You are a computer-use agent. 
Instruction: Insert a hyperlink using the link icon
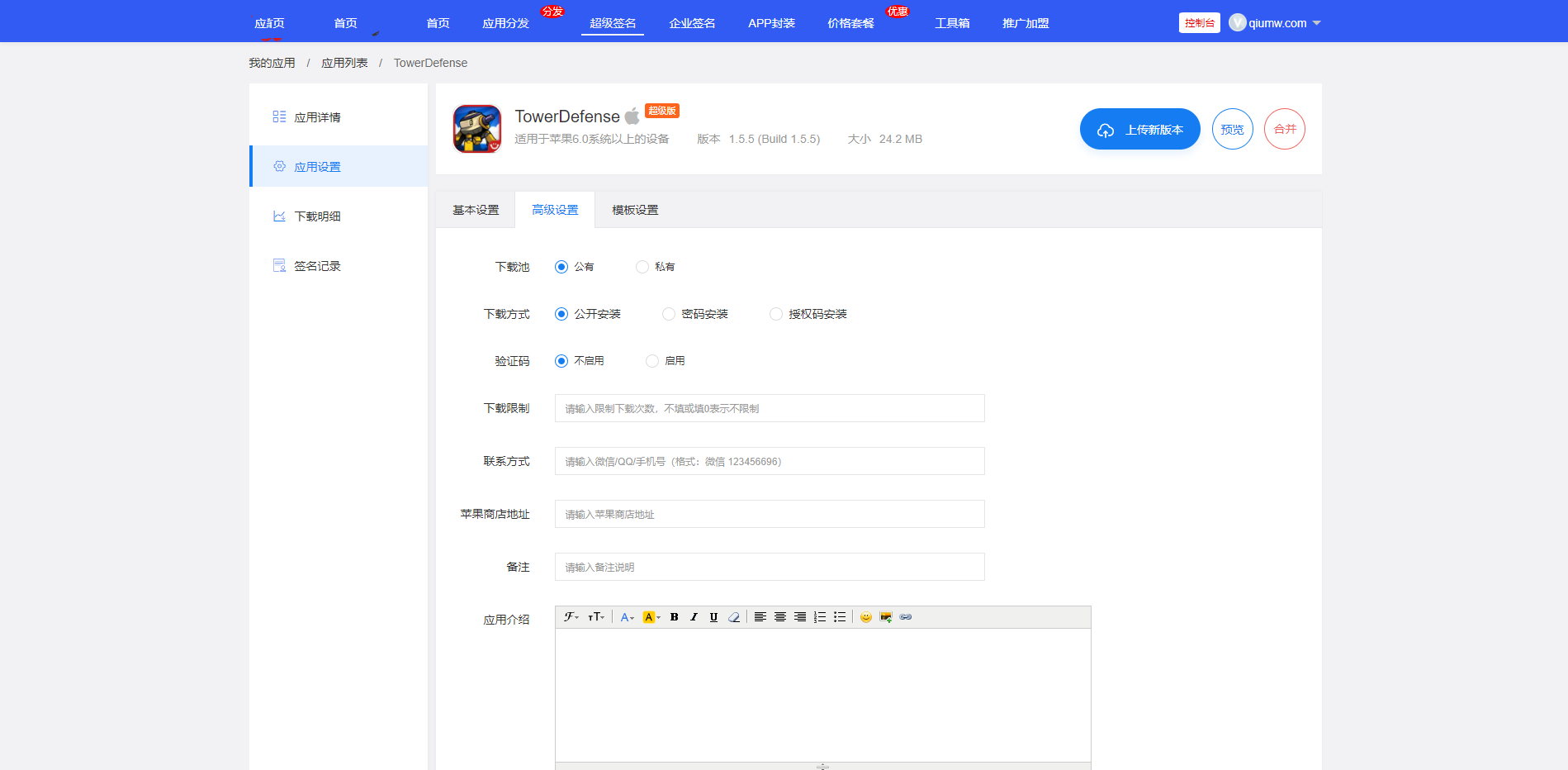[906, 617]
